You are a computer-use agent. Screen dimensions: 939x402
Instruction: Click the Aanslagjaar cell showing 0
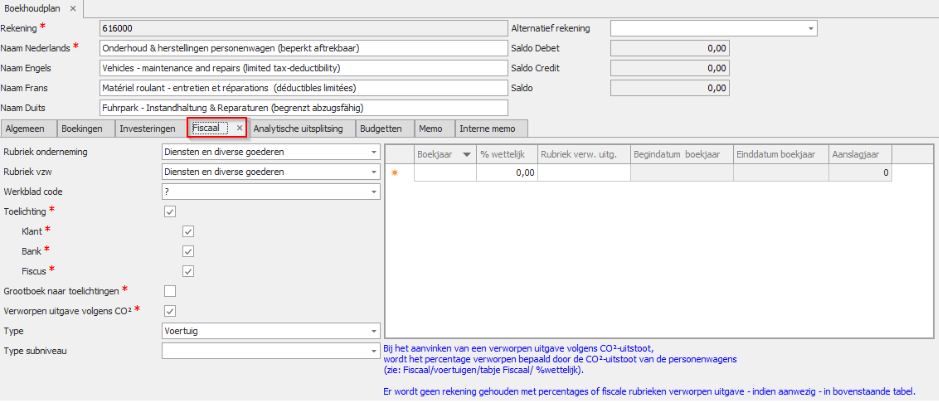tap(860, 173)
